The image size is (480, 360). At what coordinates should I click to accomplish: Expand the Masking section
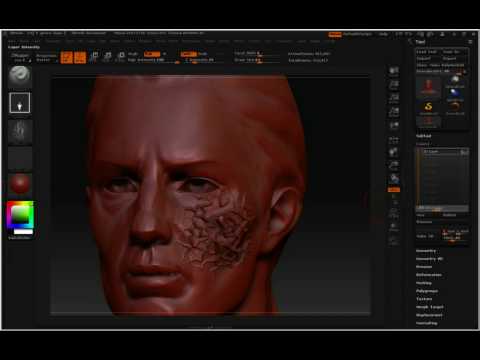(x=424, y=283)
